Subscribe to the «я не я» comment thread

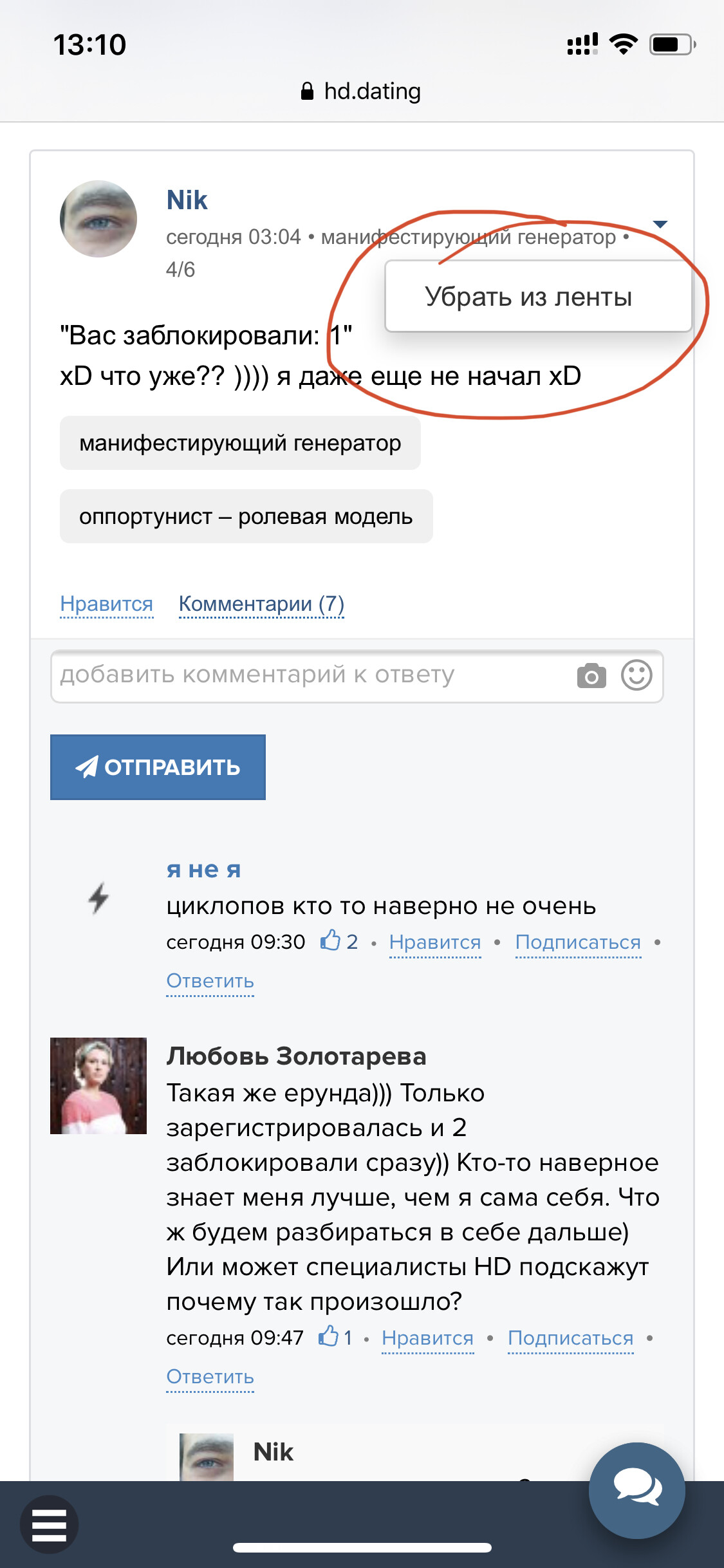[578, 942]
